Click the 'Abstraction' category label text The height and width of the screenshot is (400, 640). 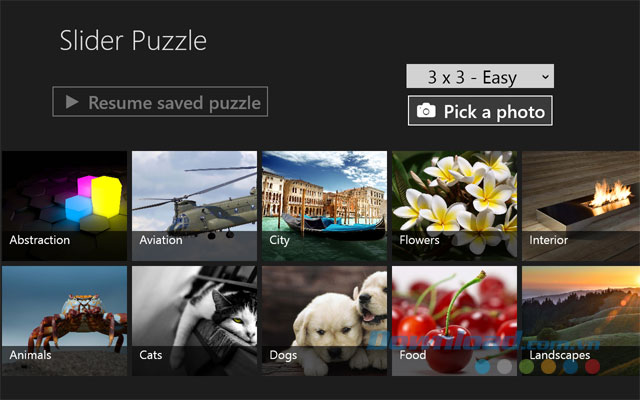tap(40, 240)
